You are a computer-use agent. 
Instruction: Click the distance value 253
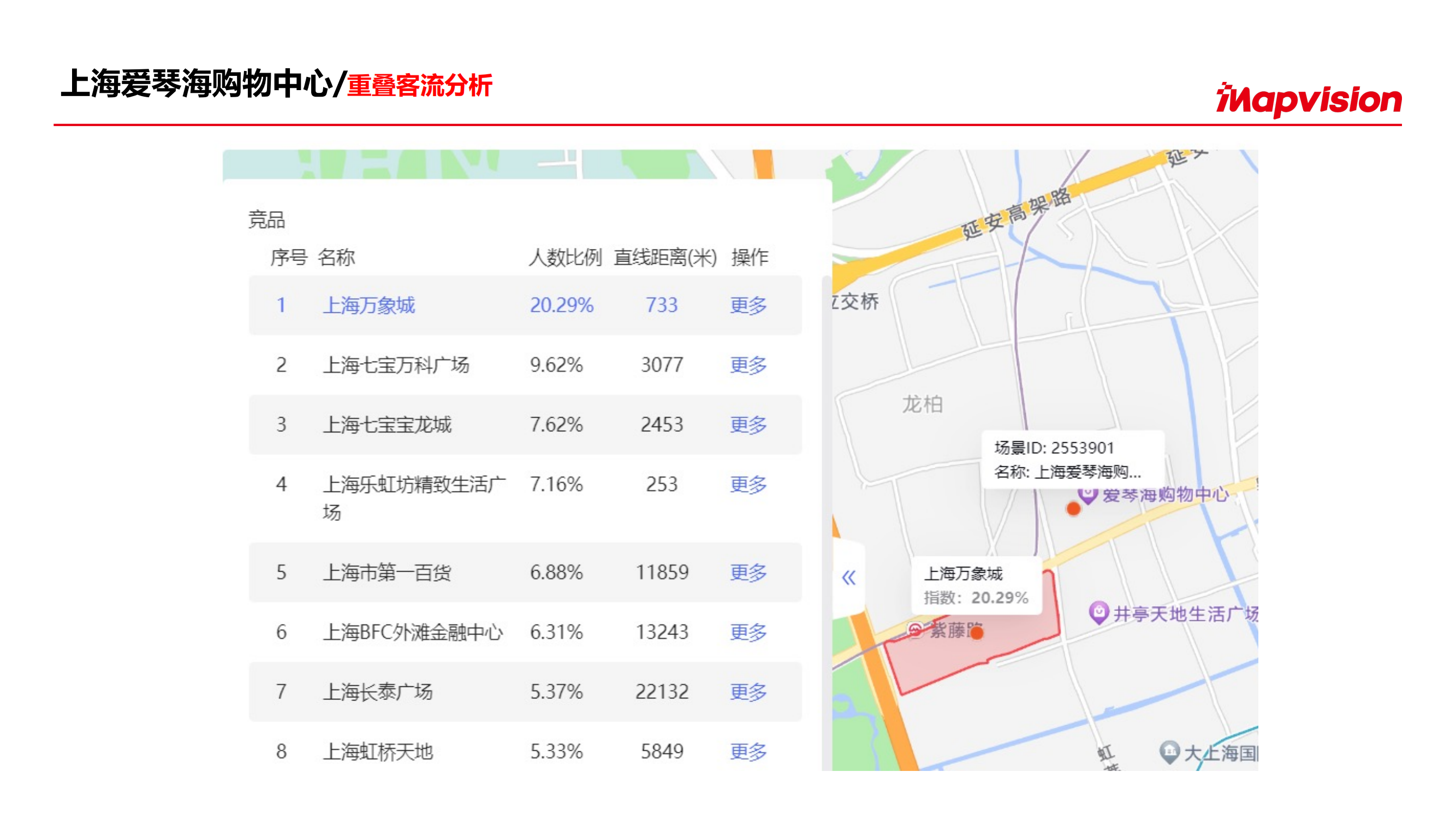[x=662, y=484]
